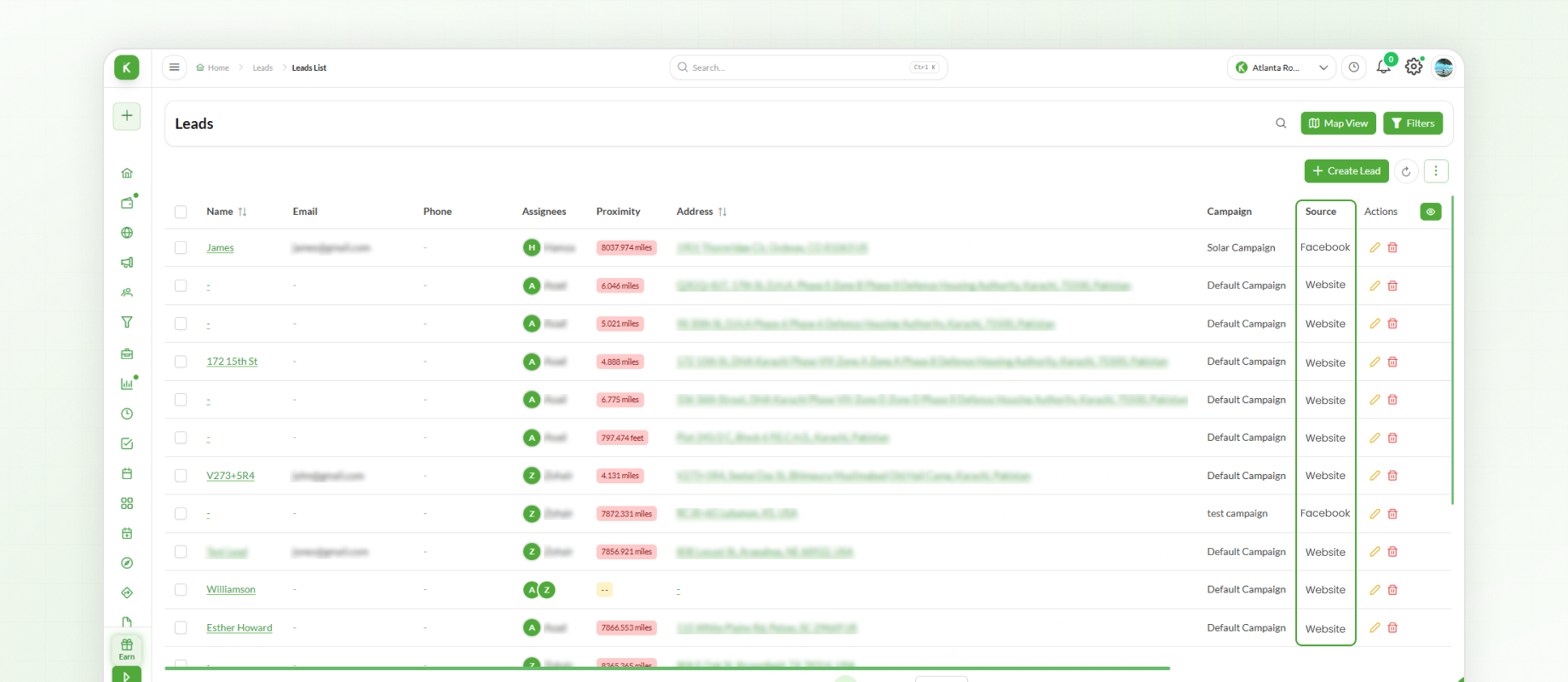The image size is (1568, 682).
Task: Click the user profile avatar
Action: 1444,67
